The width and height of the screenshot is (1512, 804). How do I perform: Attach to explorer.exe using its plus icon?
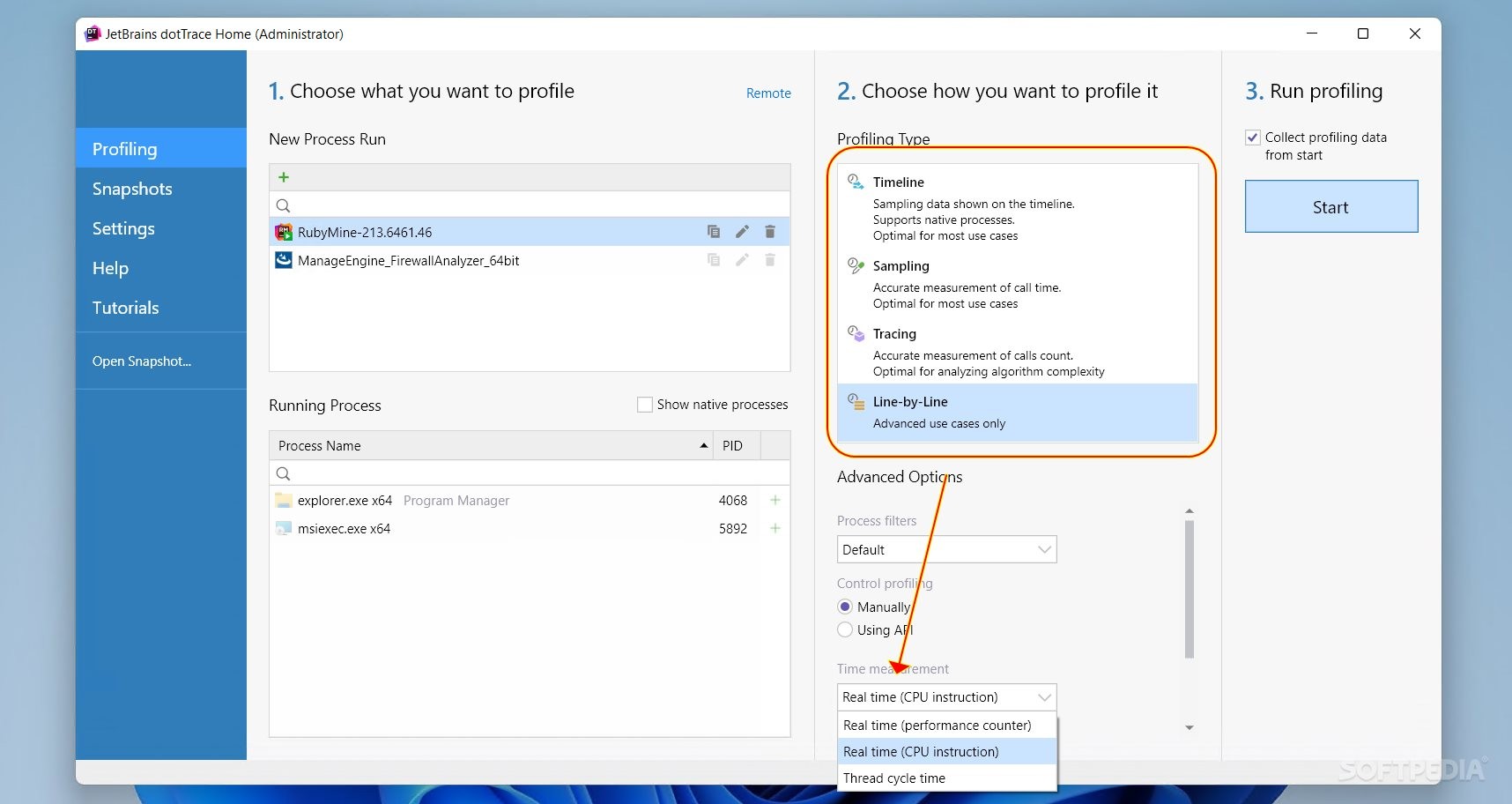tap(775, 500)
